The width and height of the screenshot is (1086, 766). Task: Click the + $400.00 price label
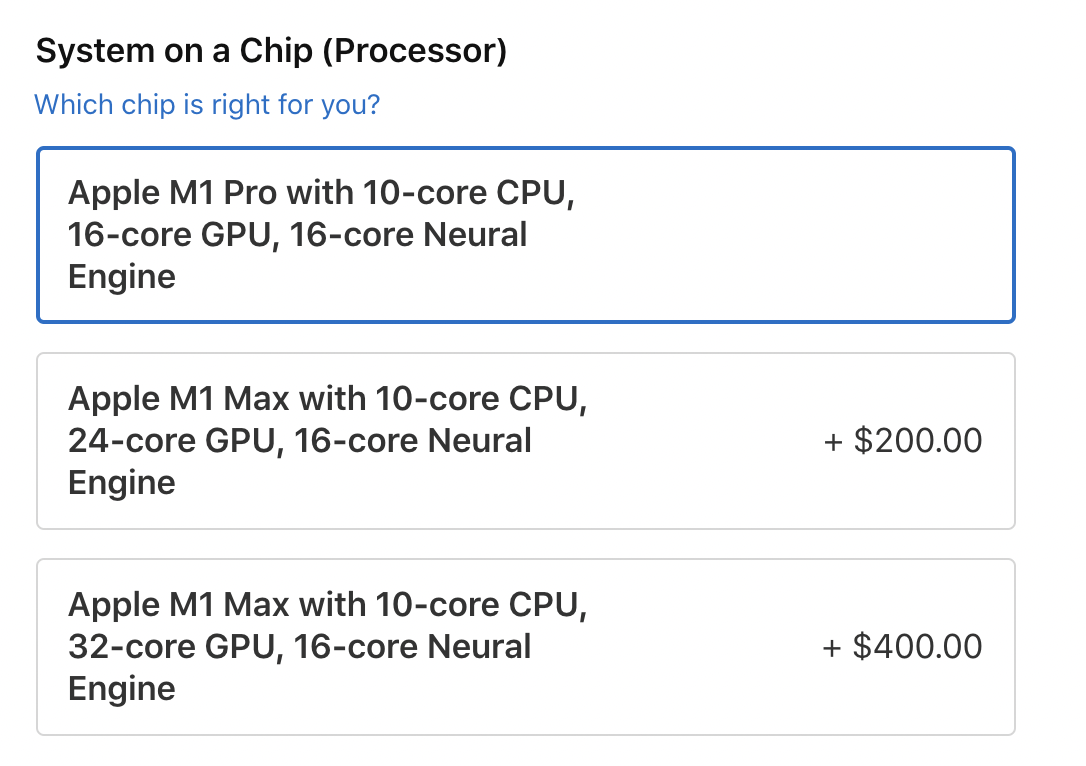[x=902, y=647]
